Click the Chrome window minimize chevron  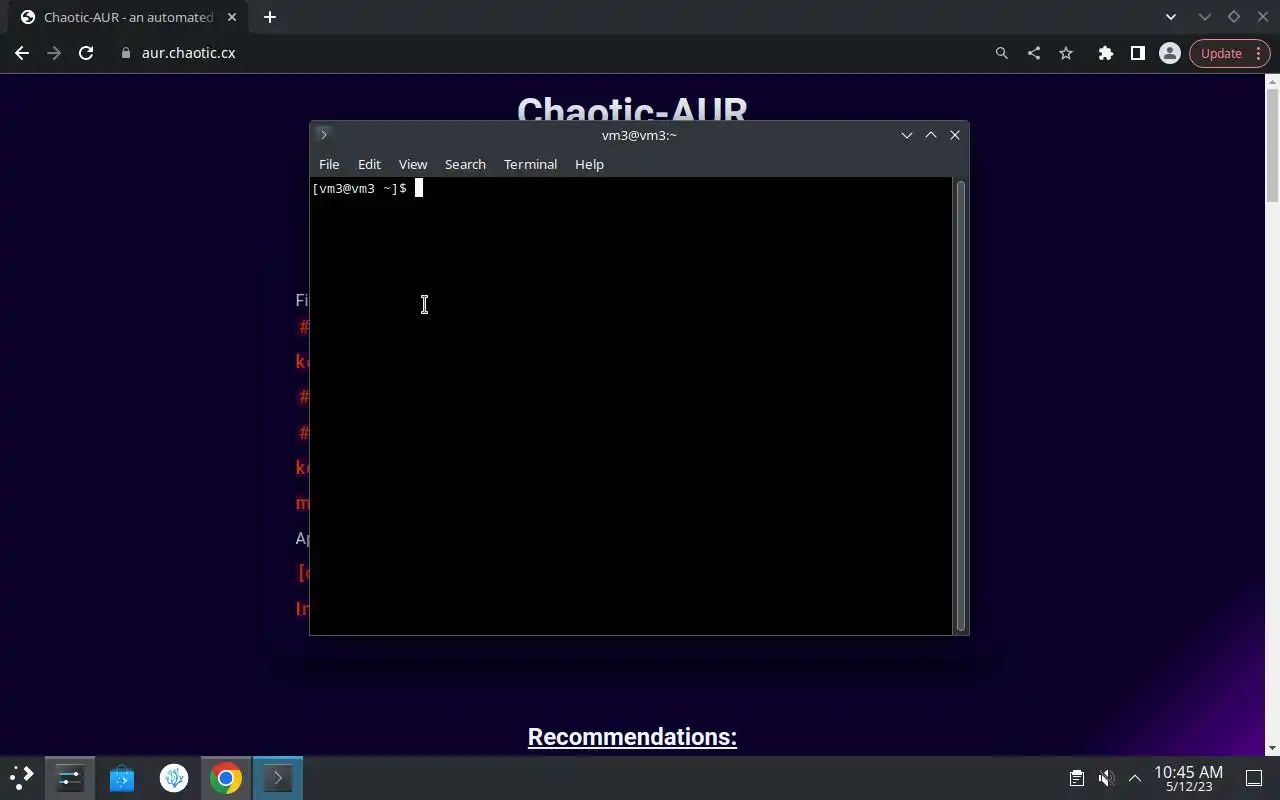coord(1205,17)
